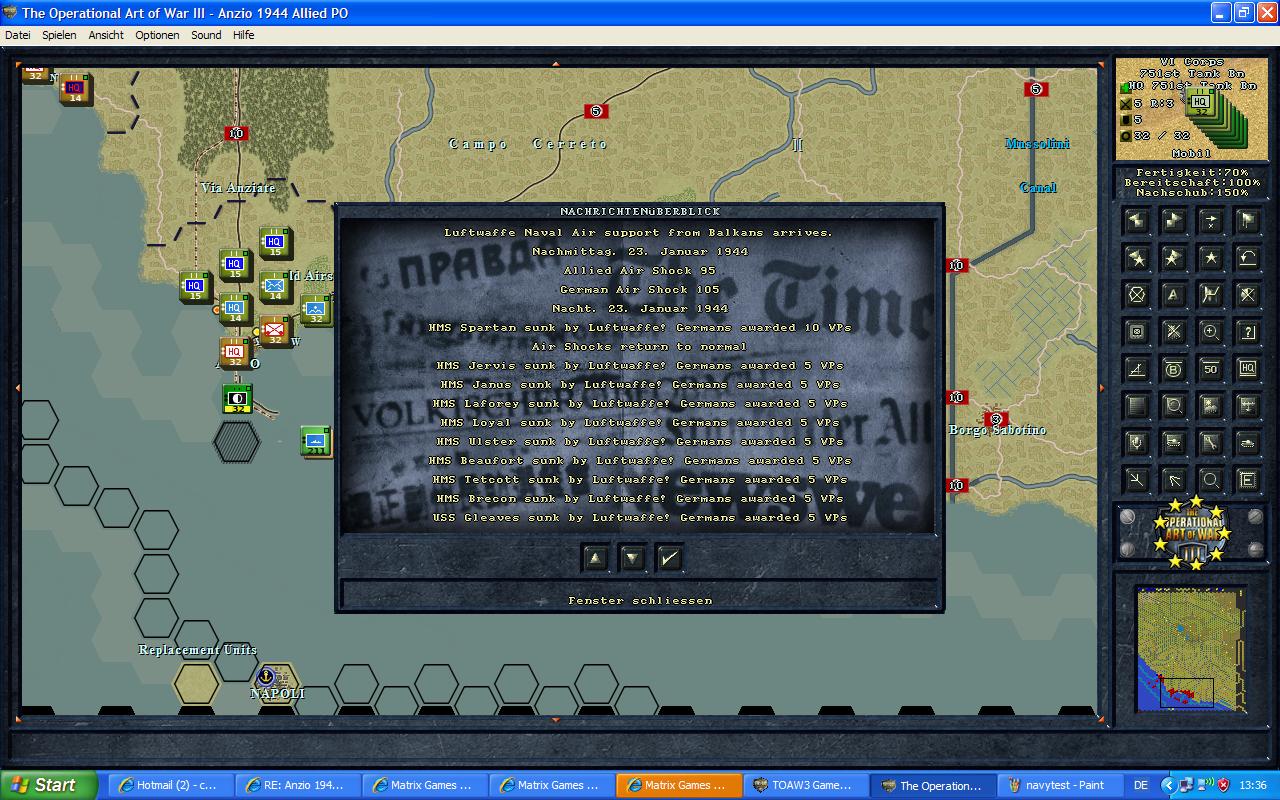1280x800 pixels.
Task: Click the weather sun-and-cloud icon button
Action: pyautogui.click(x=1210, y=406)
